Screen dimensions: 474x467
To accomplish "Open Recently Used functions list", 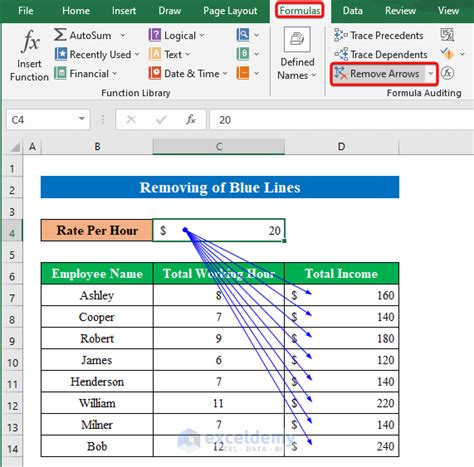I will pos(96,54).
